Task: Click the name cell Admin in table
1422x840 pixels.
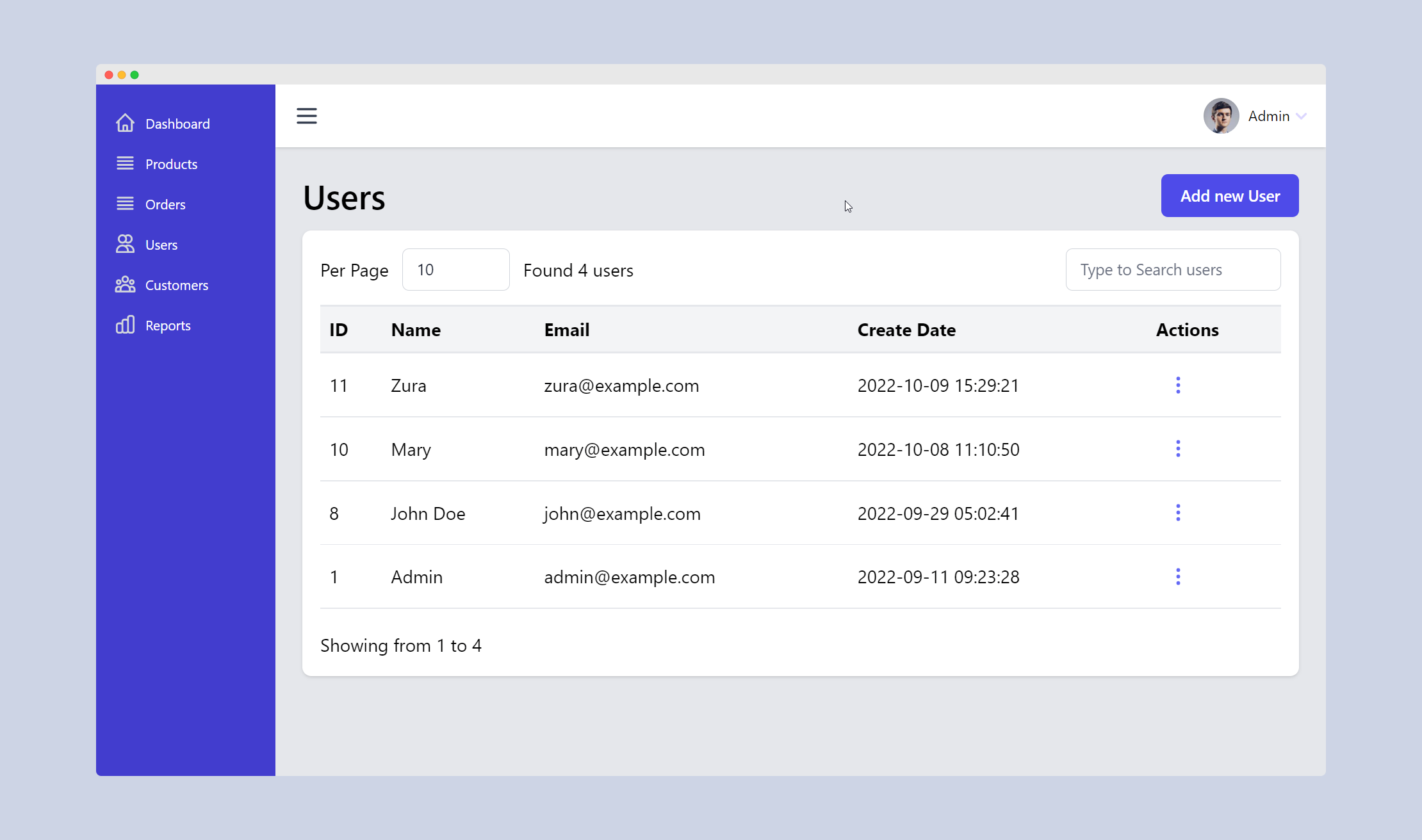Action: click(x=417, y=577)
